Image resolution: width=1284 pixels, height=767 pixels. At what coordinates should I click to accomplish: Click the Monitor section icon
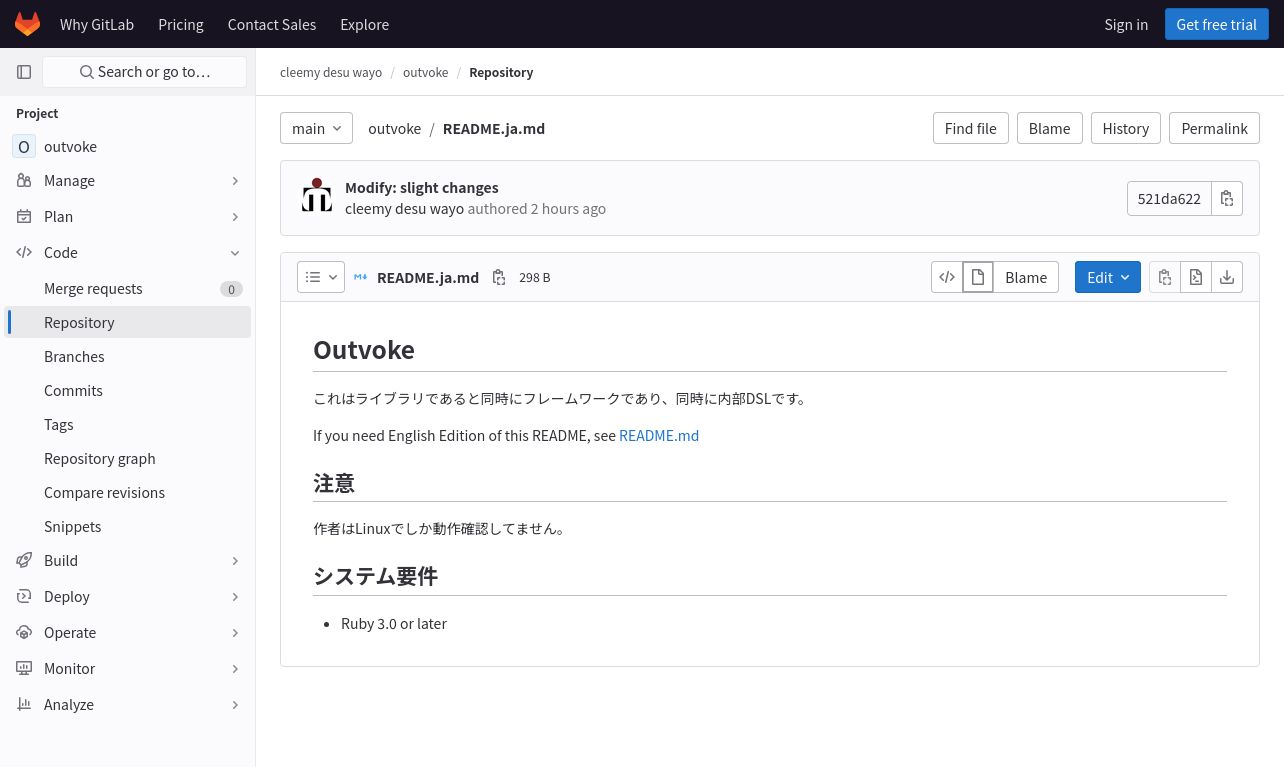pos(24,668)
